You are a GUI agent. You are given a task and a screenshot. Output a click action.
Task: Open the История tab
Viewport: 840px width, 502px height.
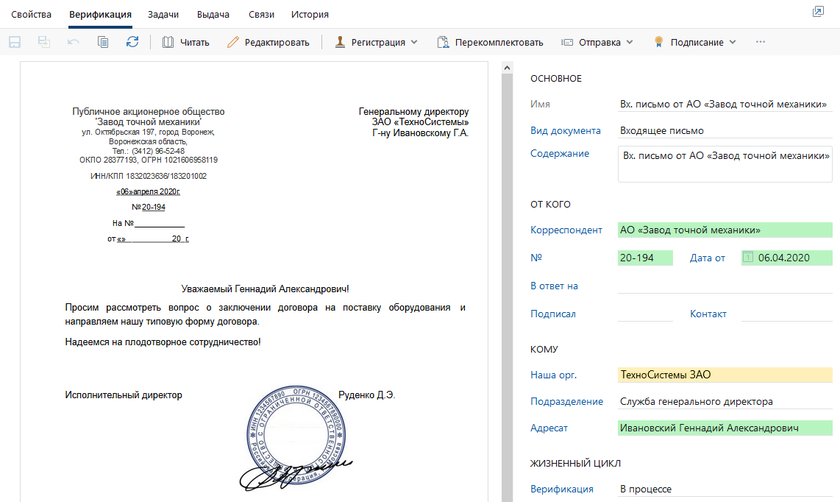[x=309, y=14]
